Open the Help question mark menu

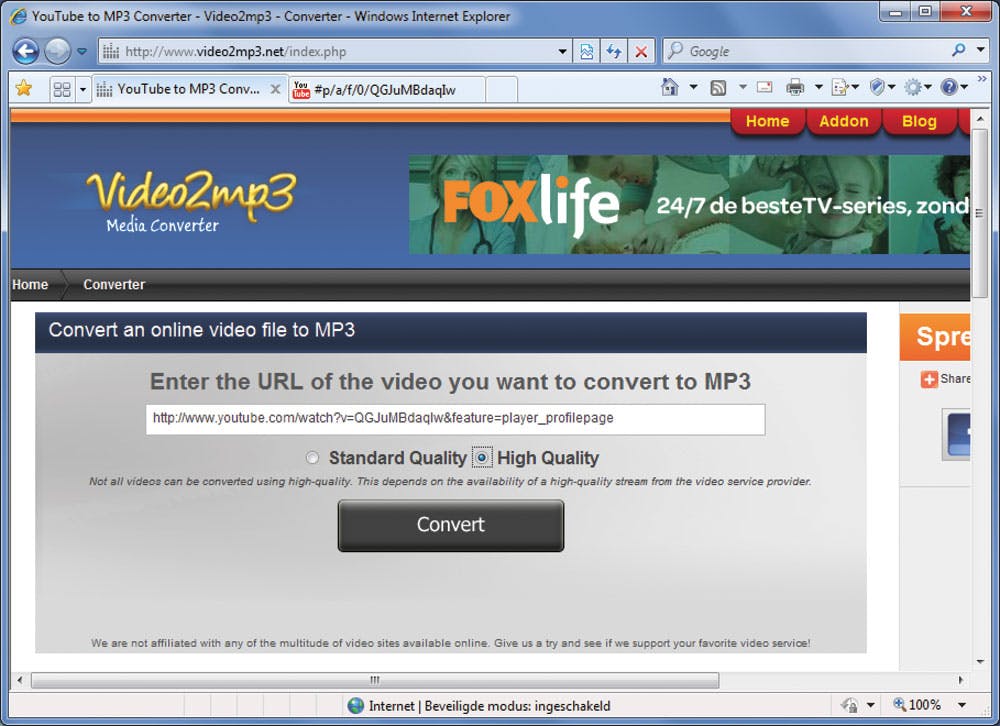[954, 87]
